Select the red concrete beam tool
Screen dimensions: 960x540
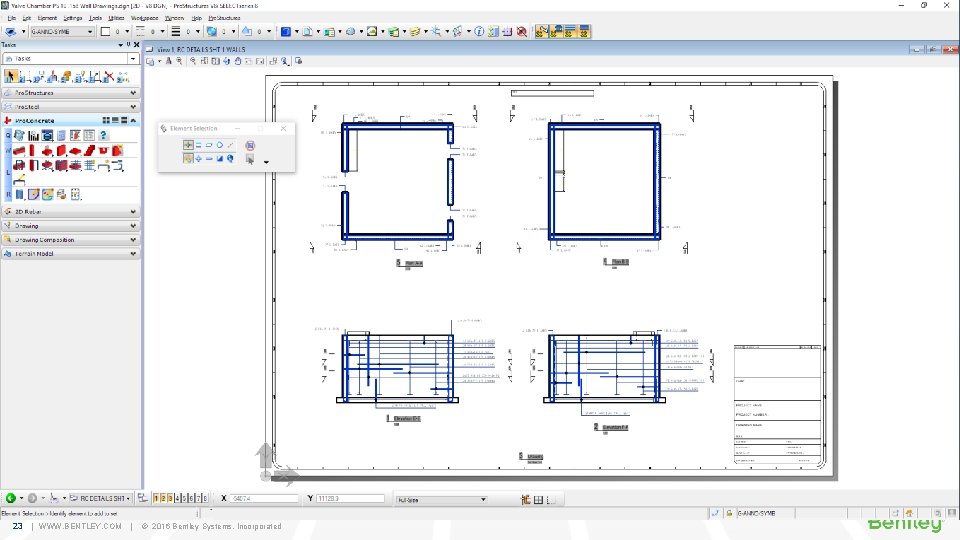point(19,151)
